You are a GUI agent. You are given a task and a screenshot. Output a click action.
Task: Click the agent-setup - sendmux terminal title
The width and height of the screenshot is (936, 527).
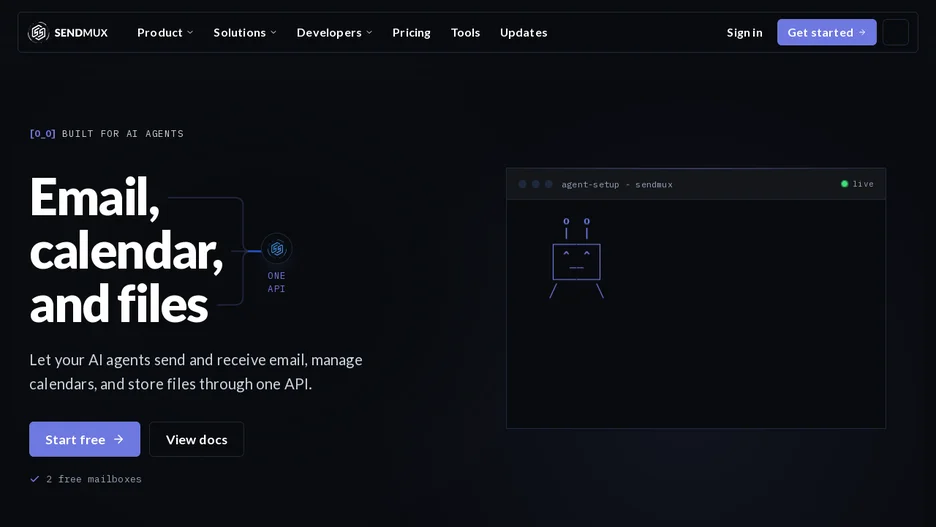pyautogui.click(x=617, y=184)
